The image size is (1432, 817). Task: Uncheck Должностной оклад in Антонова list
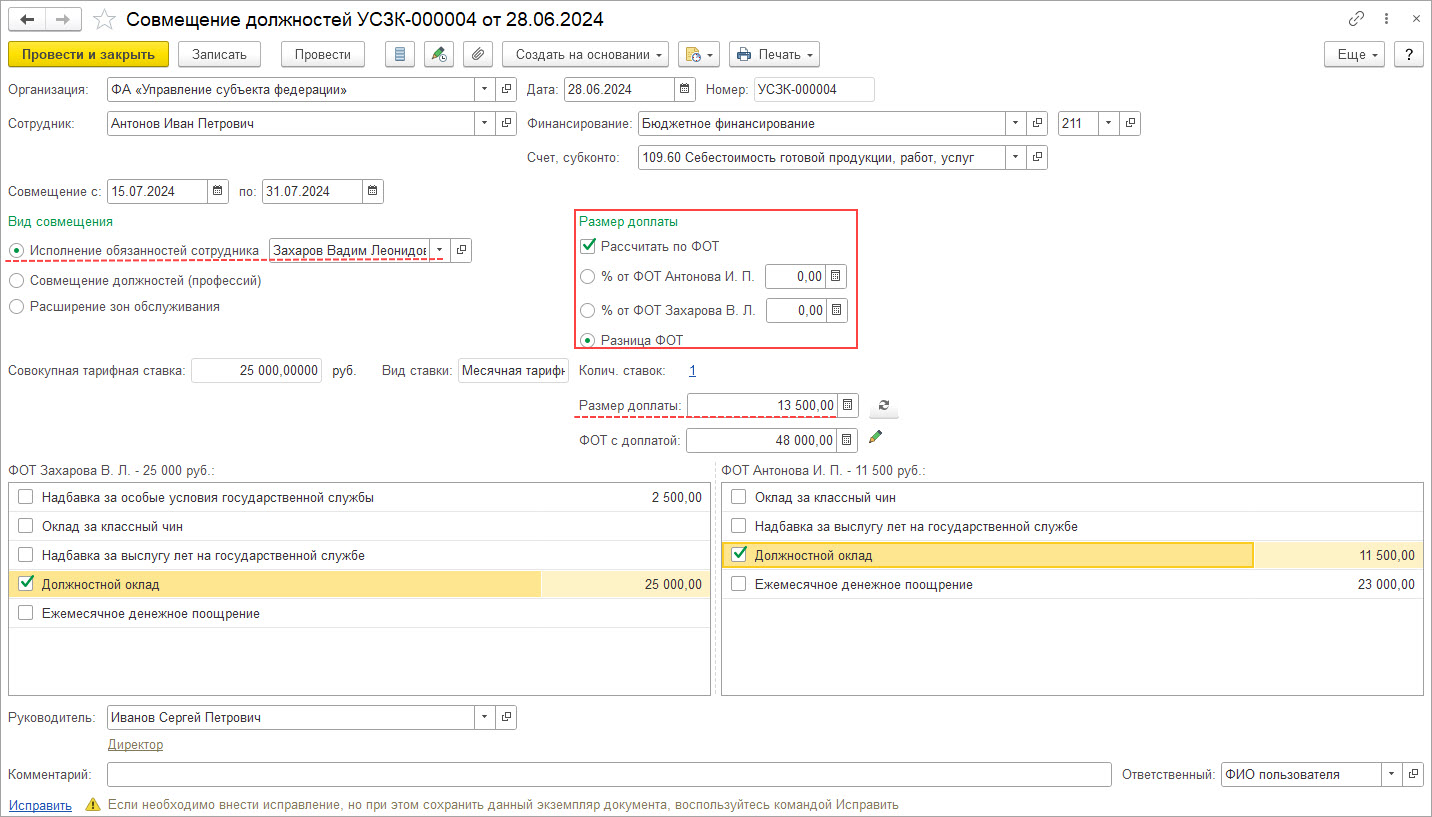(739, 554)
